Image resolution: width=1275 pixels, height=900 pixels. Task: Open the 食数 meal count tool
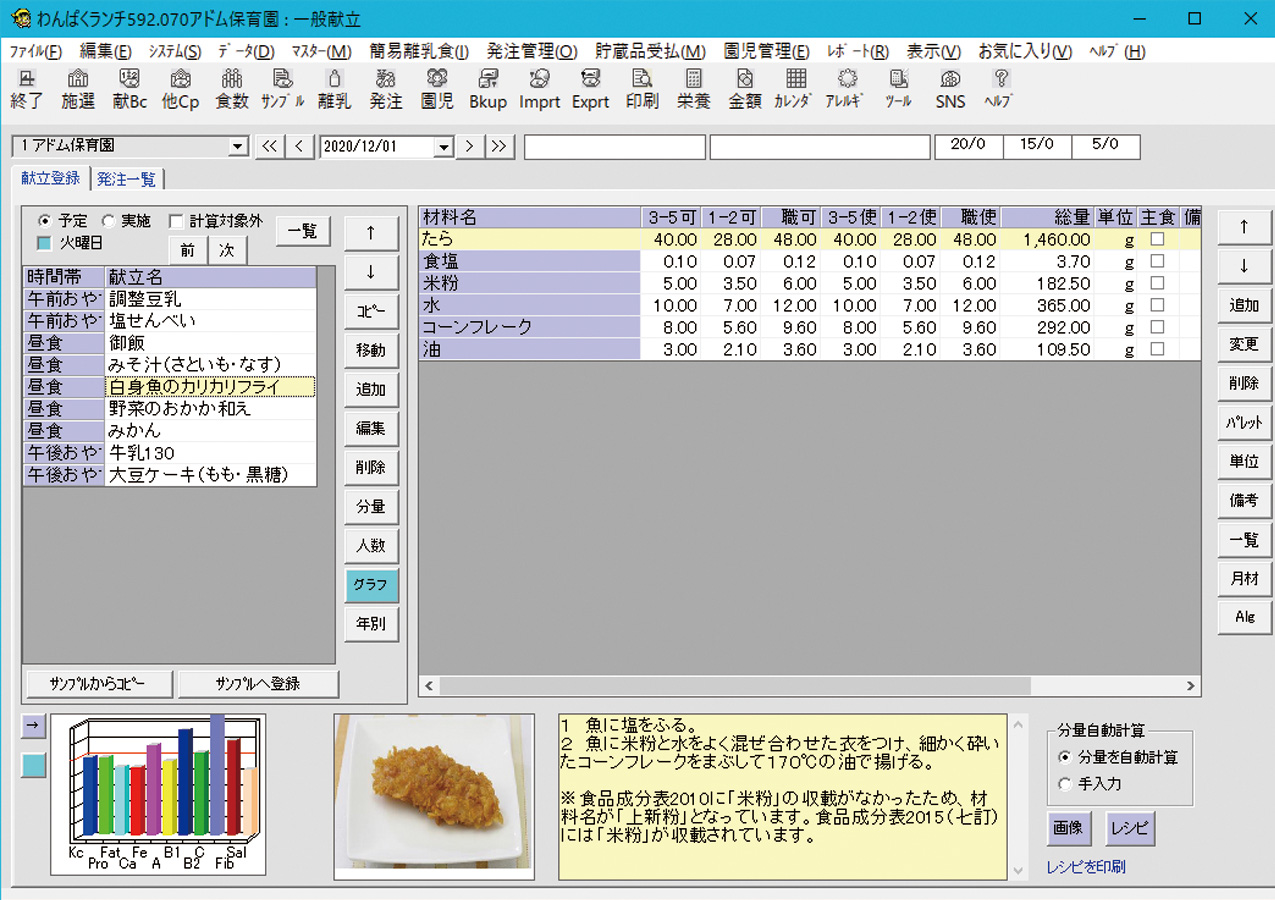pos(231,88)
